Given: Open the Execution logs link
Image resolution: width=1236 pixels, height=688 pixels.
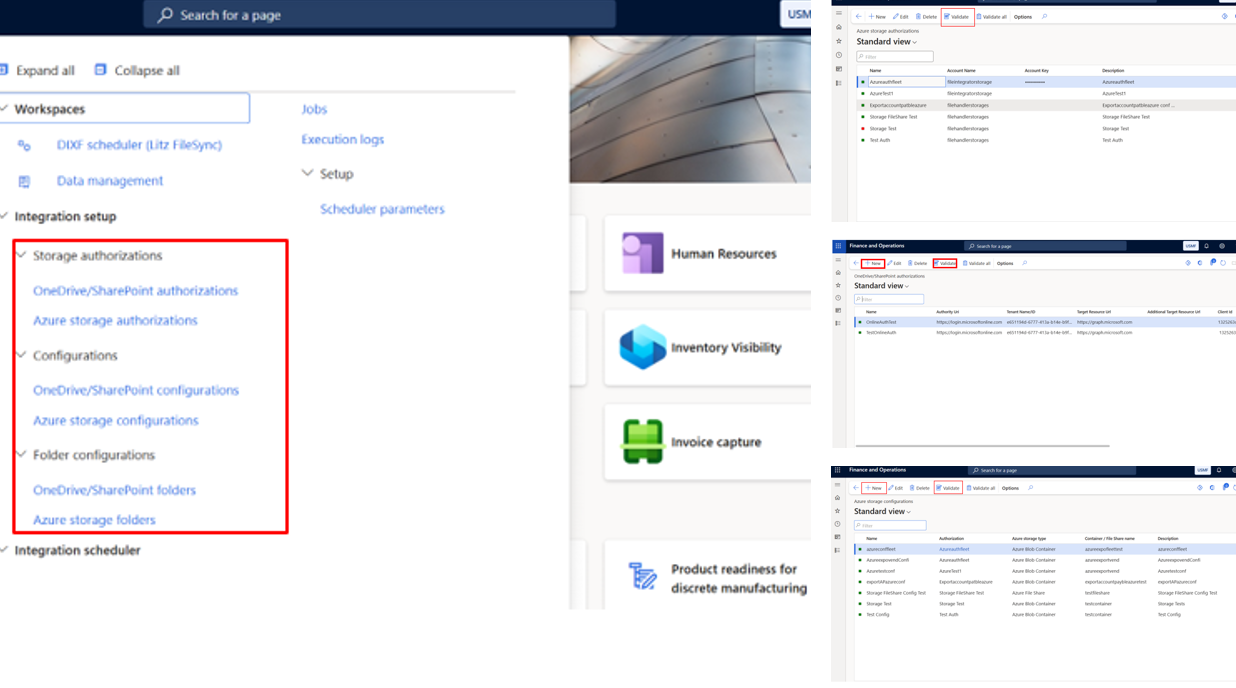Looking at the screenshot, I should 343,139.
